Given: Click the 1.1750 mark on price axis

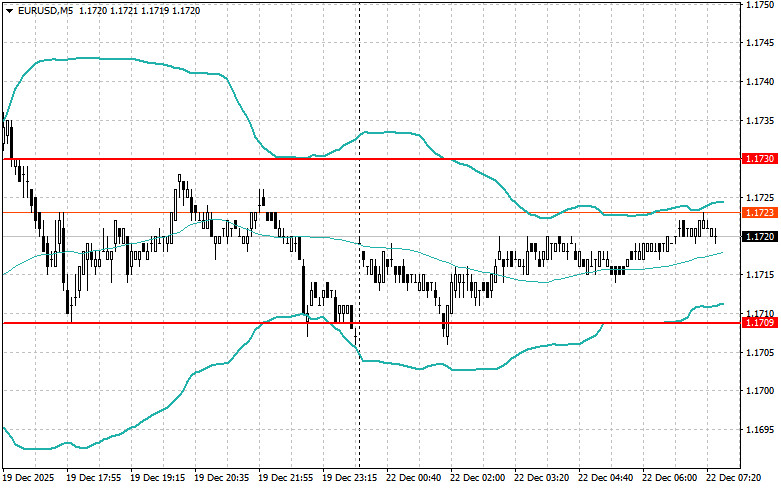Looking at the screenshot, I should (759, 6).
